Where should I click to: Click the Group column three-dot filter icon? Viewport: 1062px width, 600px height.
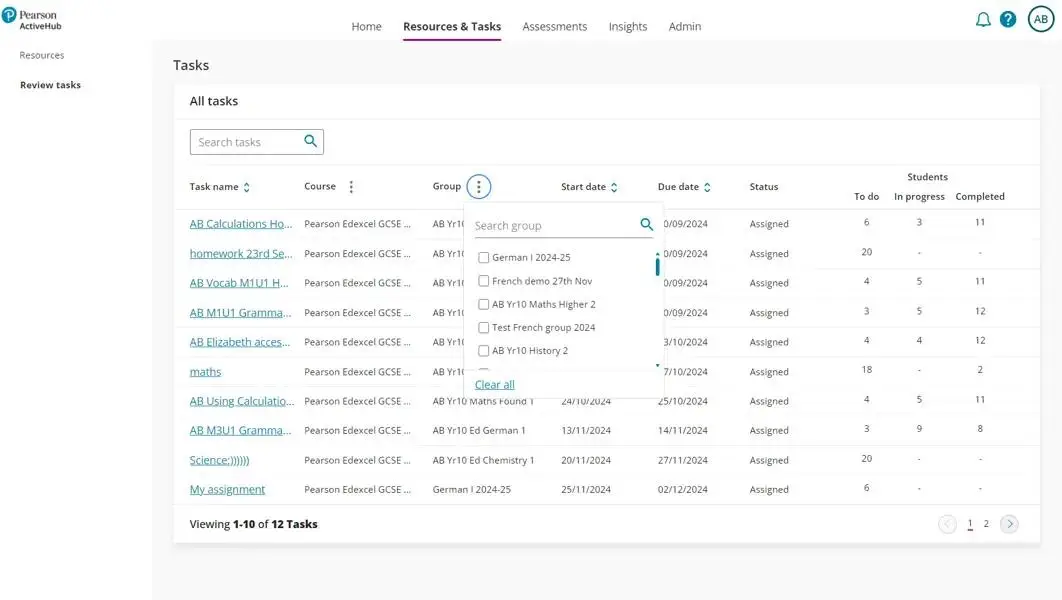click(479, 187)
